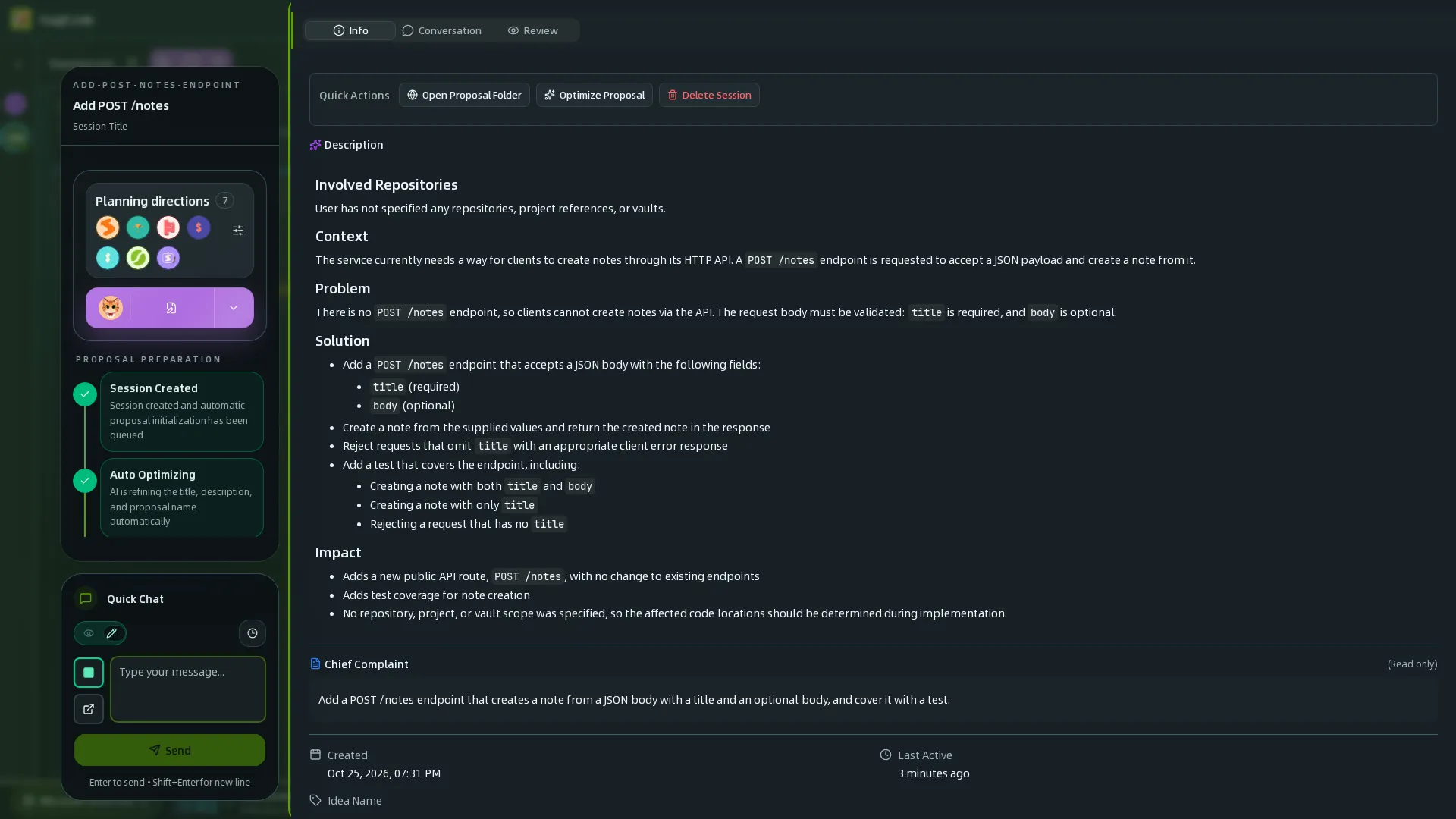This screenshot has width=1456, height=819.
Task: Open chat in external window icon
Action: 89,709
